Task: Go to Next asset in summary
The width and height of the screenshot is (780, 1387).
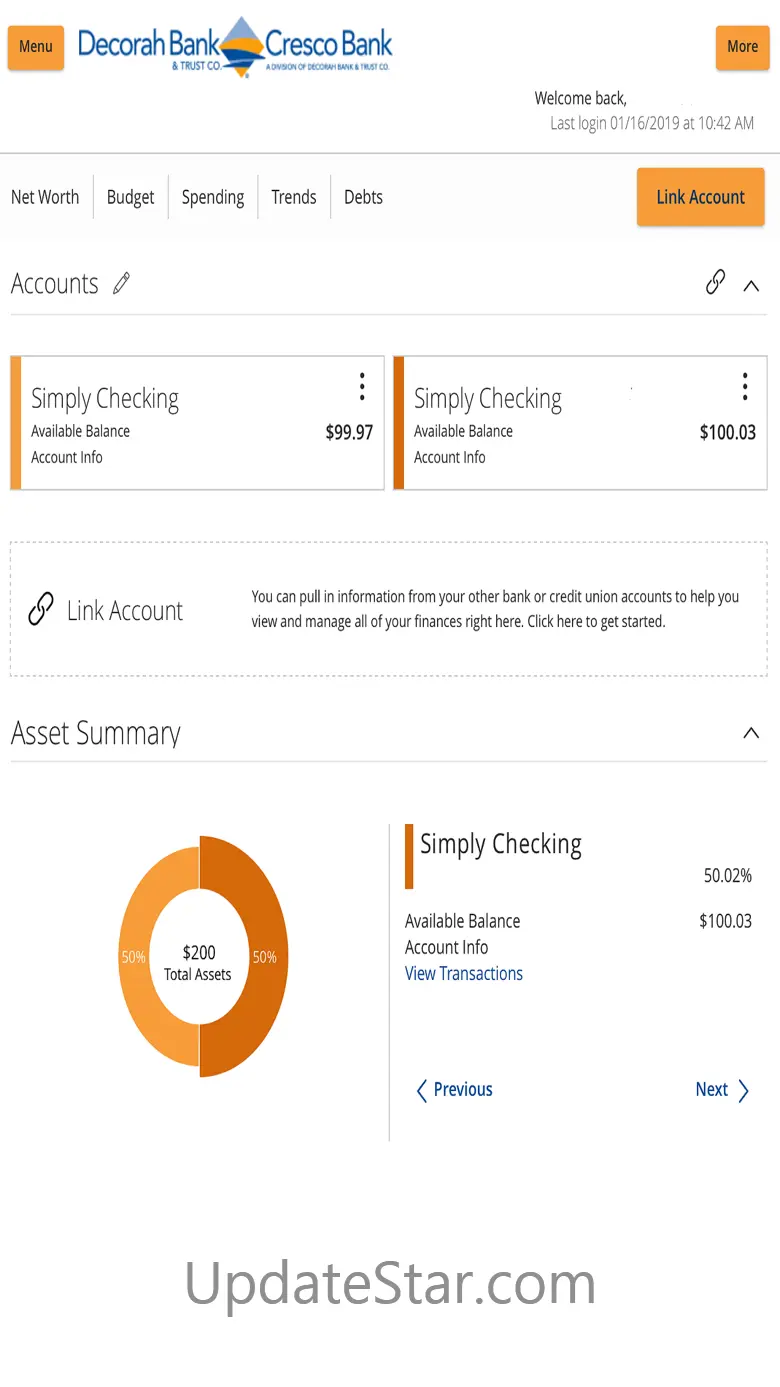Action: (722, 1090)
